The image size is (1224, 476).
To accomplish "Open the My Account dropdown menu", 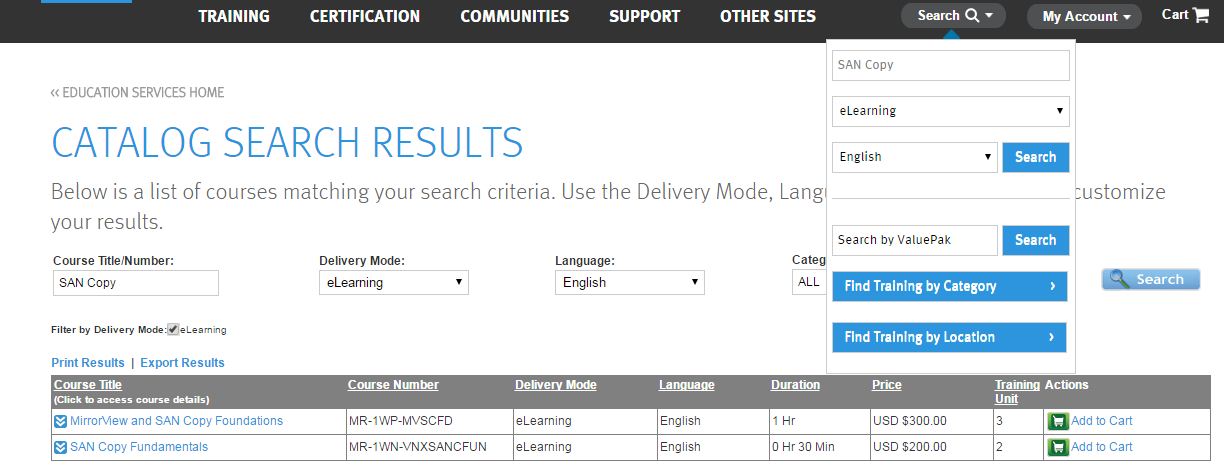I will point(1084,16).
